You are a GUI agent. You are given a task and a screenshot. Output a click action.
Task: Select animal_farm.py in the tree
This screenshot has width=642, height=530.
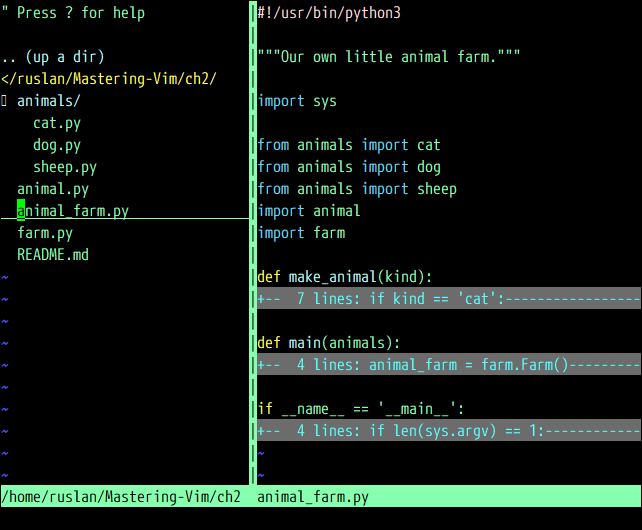72,211
